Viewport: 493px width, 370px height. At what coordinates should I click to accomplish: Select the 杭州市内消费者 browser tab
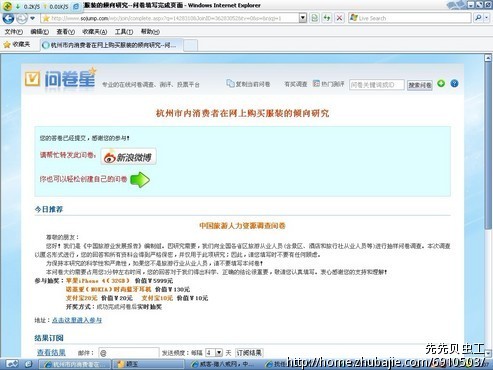(112, 45)
